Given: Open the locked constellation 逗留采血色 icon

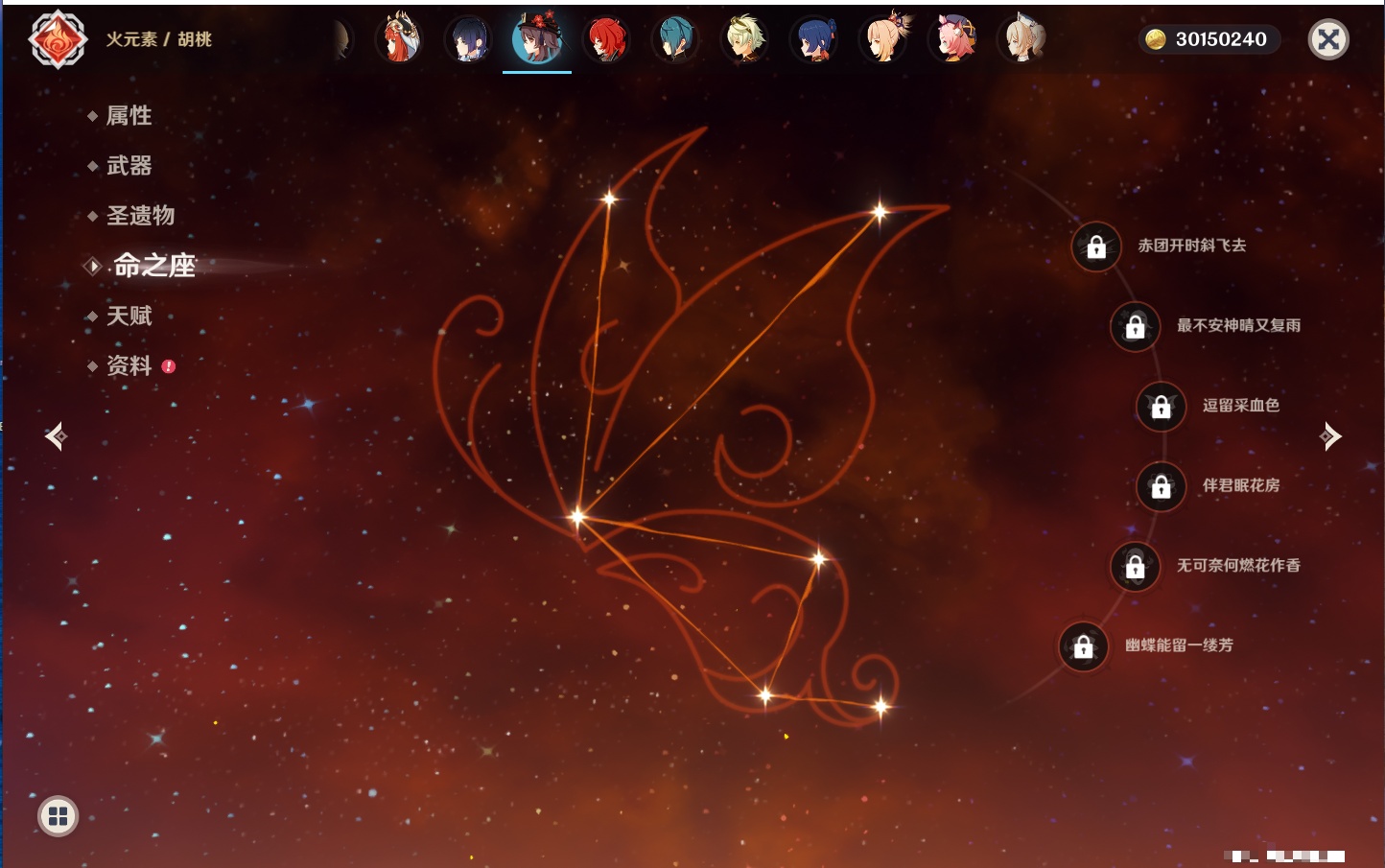Looking at the screenshot, I should (1161, 406).
